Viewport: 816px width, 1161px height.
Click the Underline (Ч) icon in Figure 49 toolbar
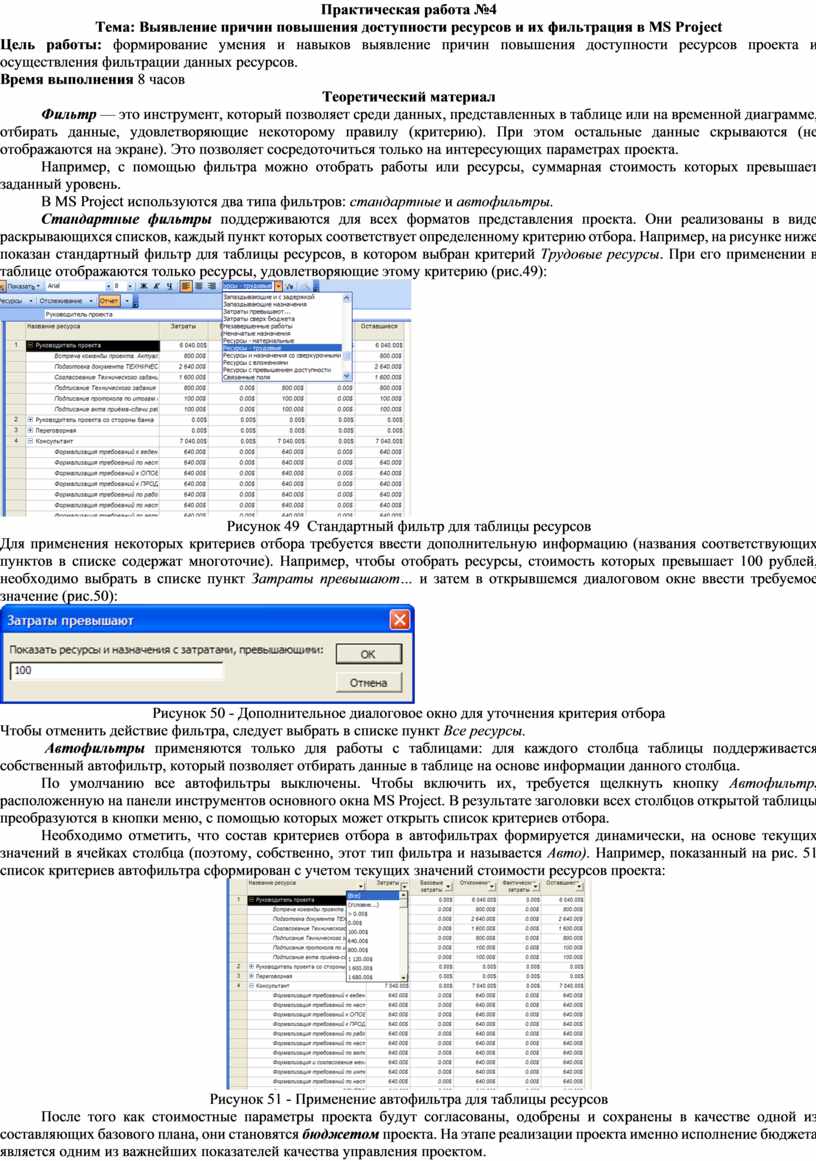pos(169,286)
